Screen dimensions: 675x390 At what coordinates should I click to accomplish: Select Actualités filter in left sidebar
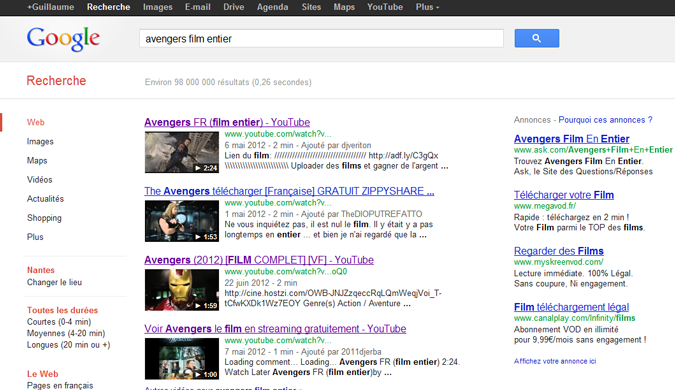coord(45,198)
